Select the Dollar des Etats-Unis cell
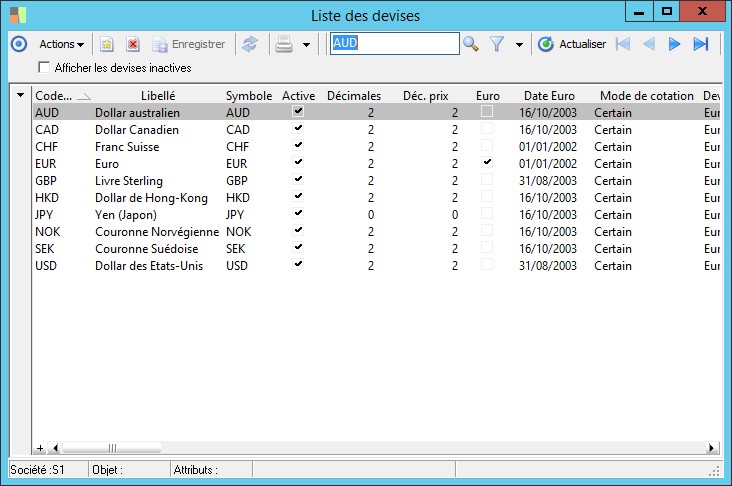Viewport: 732px width, 486px height. 149,266
